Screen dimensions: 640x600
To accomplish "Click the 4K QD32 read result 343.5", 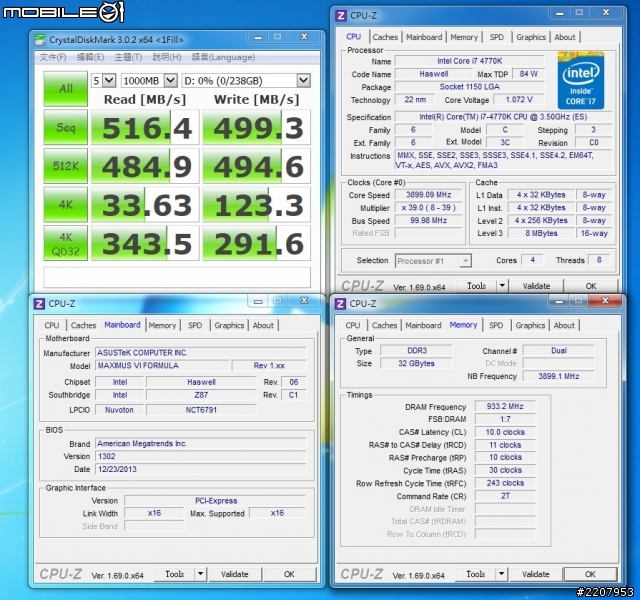I will (x=145, y=243).
